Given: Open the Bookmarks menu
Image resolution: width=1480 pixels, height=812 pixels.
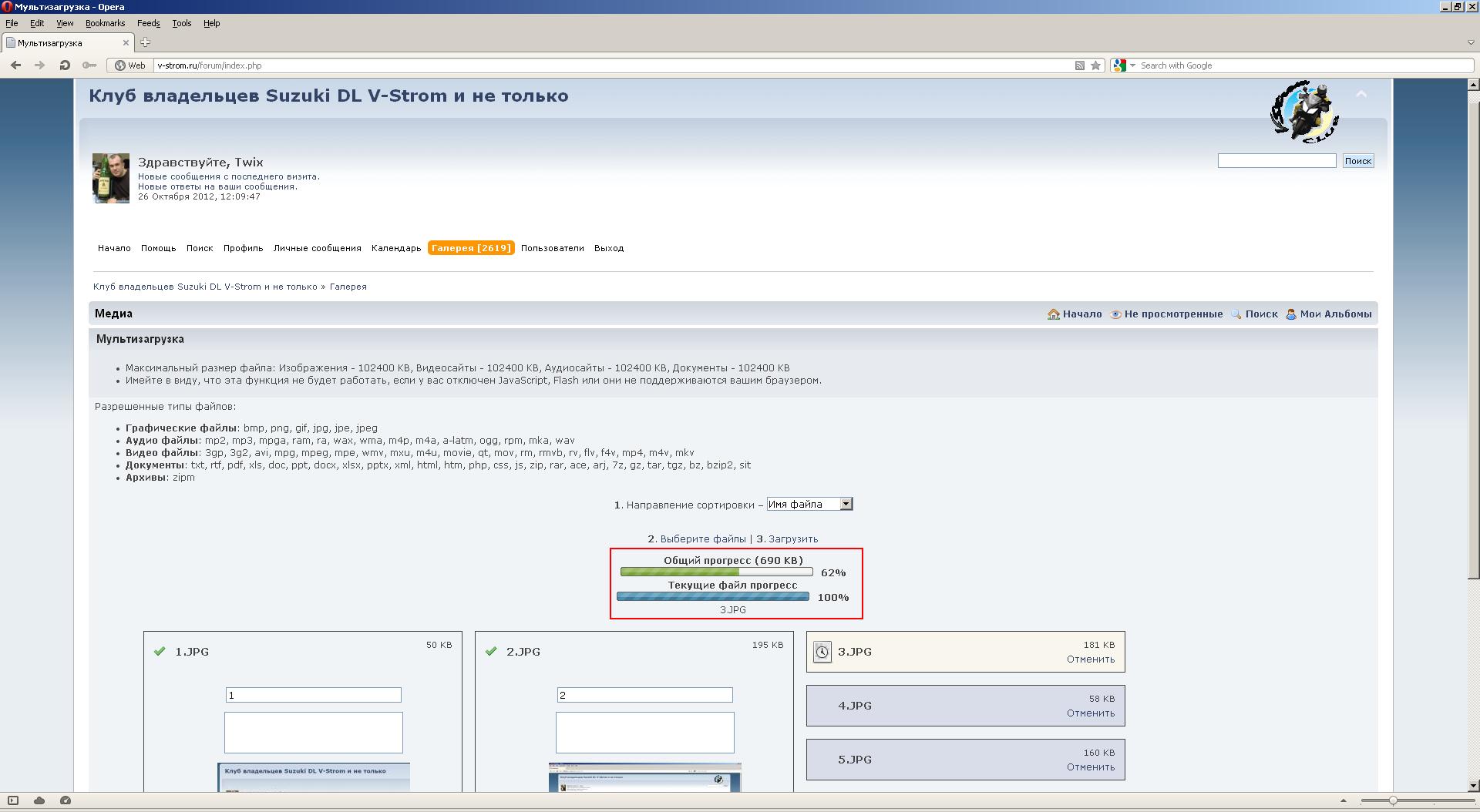Looking at the screenshot, I should 105,23.
